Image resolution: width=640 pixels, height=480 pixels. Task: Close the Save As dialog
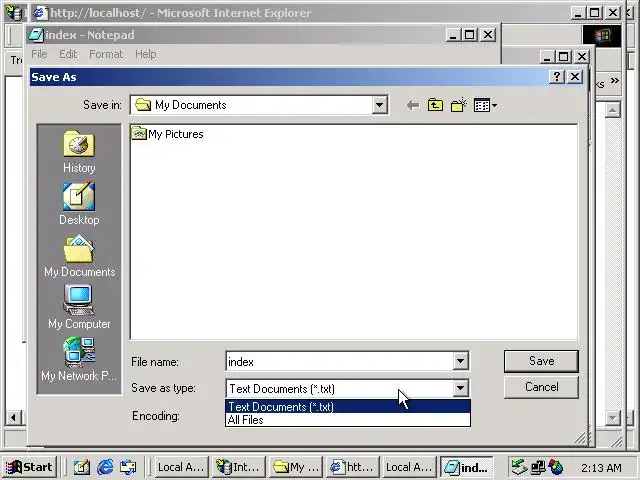point(575,77)
